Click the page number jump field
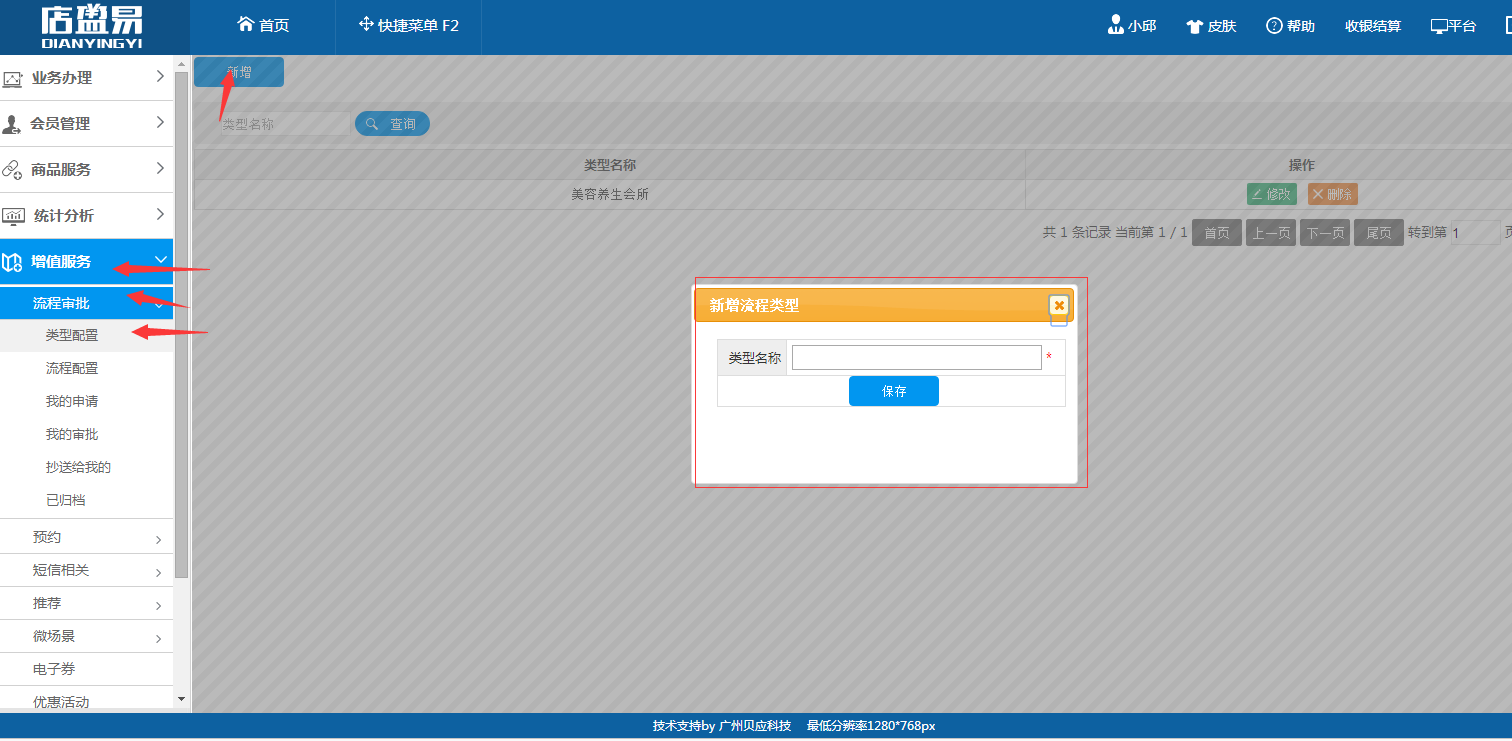Viewport: 1512px width, 741px height. 1476,233
